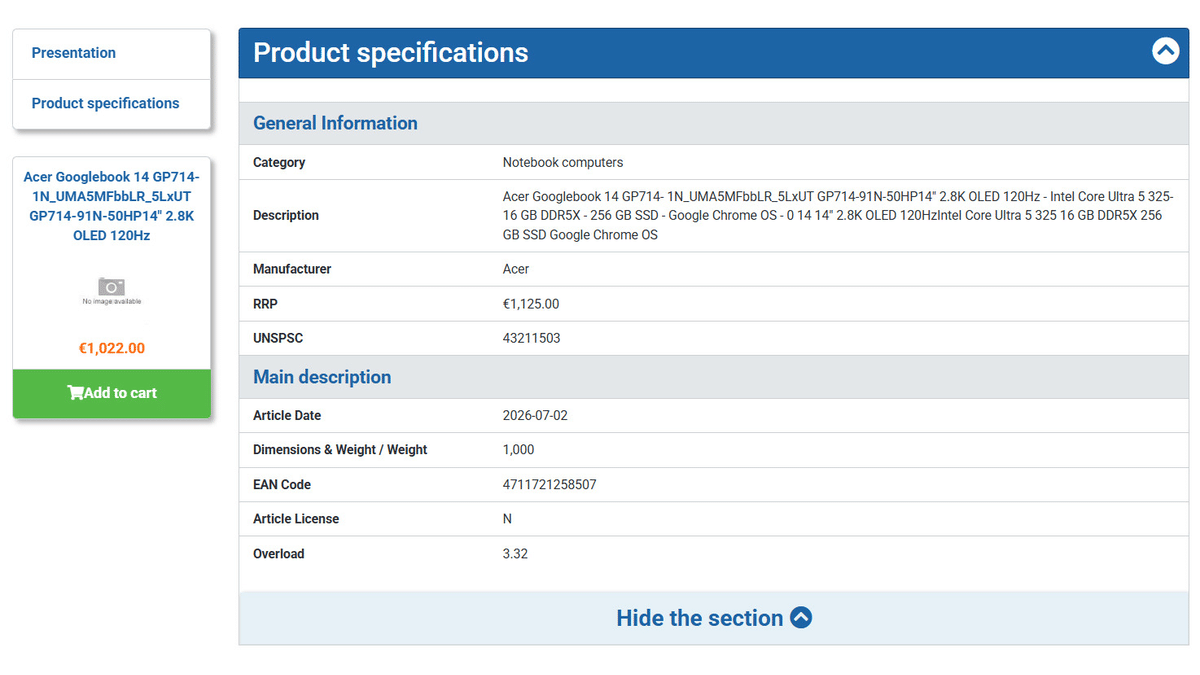Click the Overload row label
The image size is (1200, 675).
pyautogui.click(x=279, y=554)
